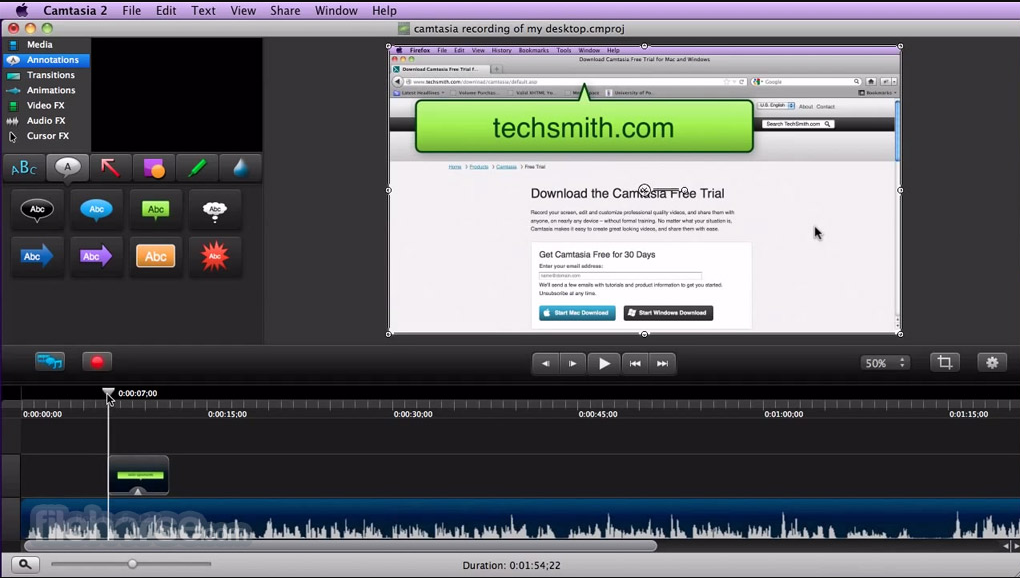Click the timeline magnifier zoom button
Screen dimensions: 1020x578
point(25,564)
